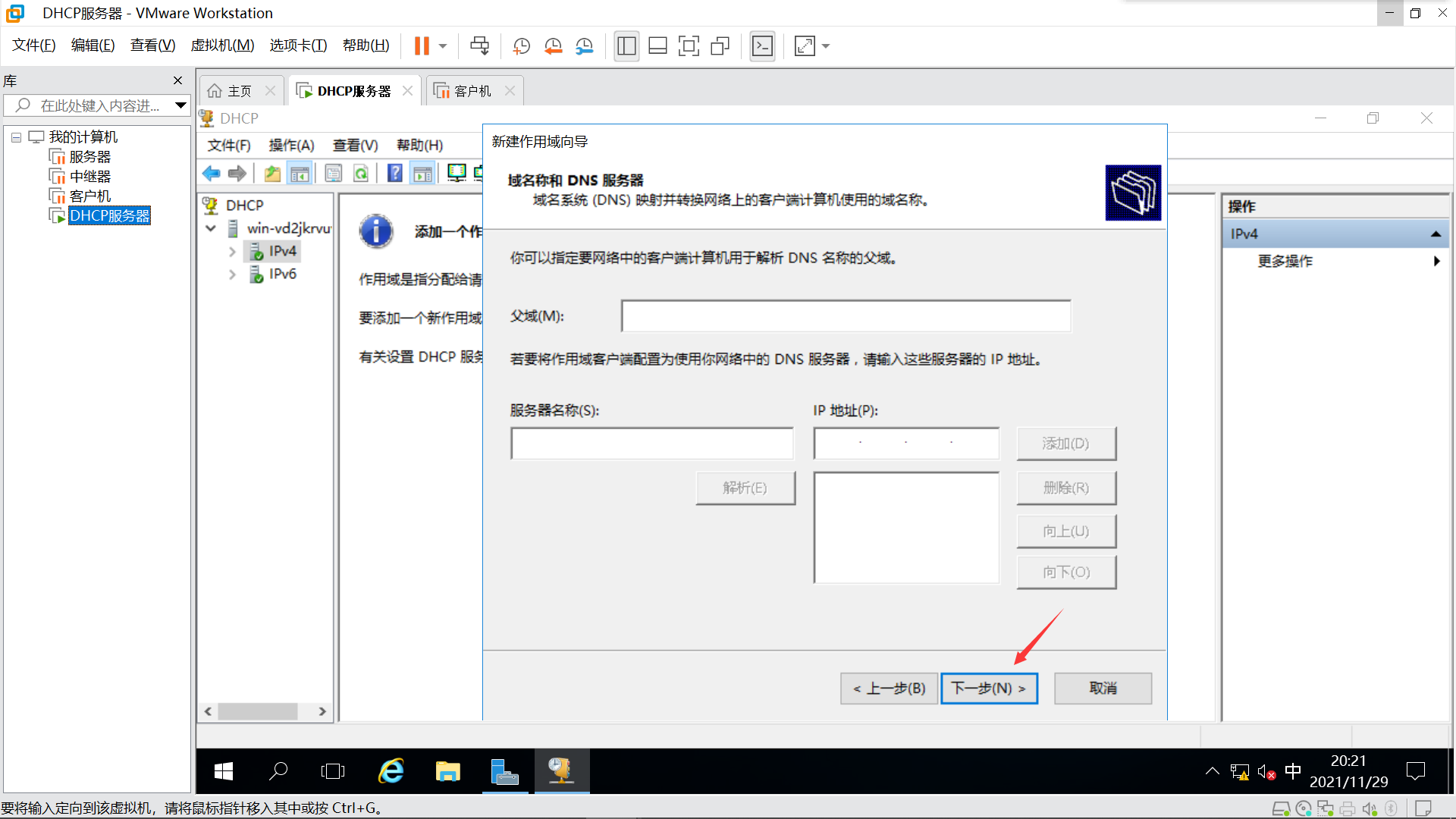Open the 虚拟机(M) menu

click(222, 45)
